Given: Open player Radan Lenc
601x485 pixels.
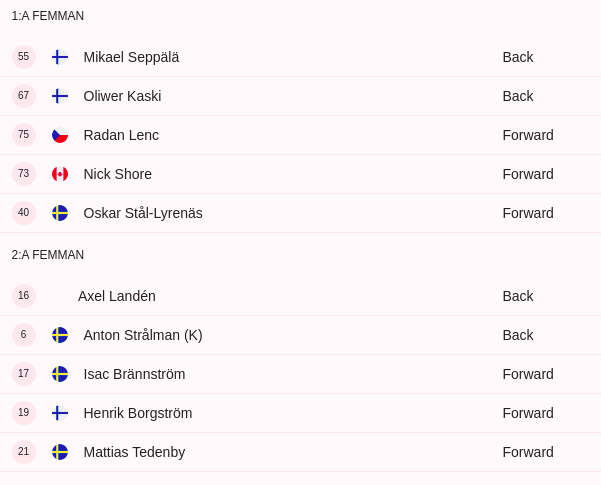Looking at the screenshot, I should click(x=121, y=135).
